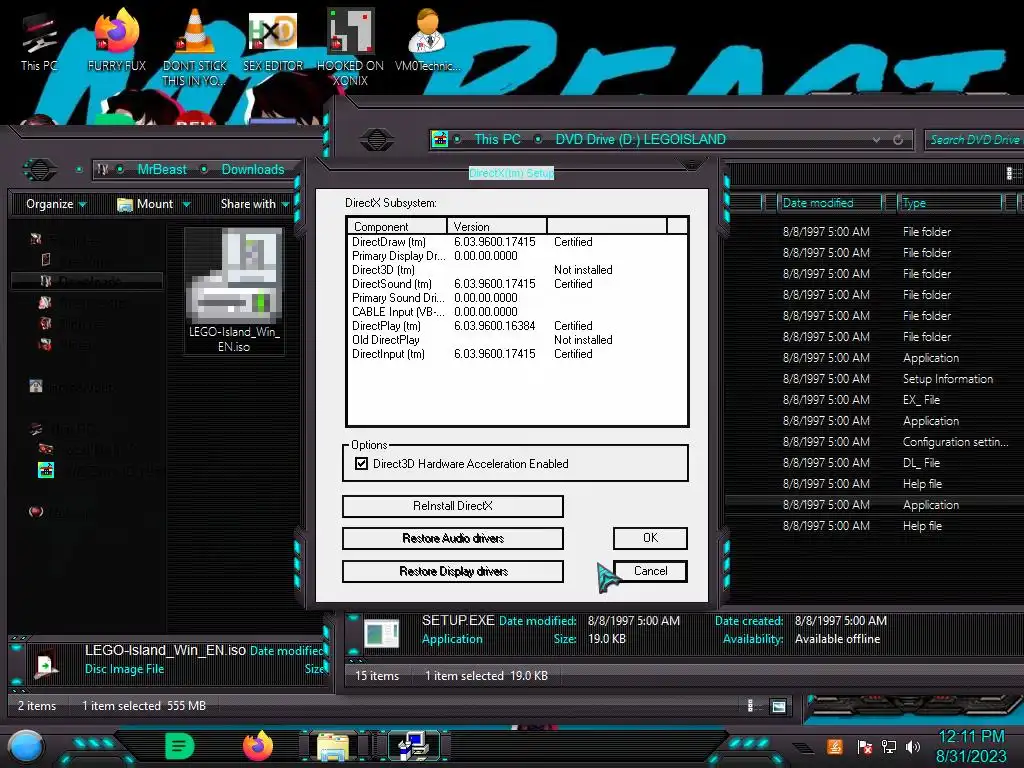Open the Start orb on the taskbar
Screen dimensions: 1024x768
[25, 746]
